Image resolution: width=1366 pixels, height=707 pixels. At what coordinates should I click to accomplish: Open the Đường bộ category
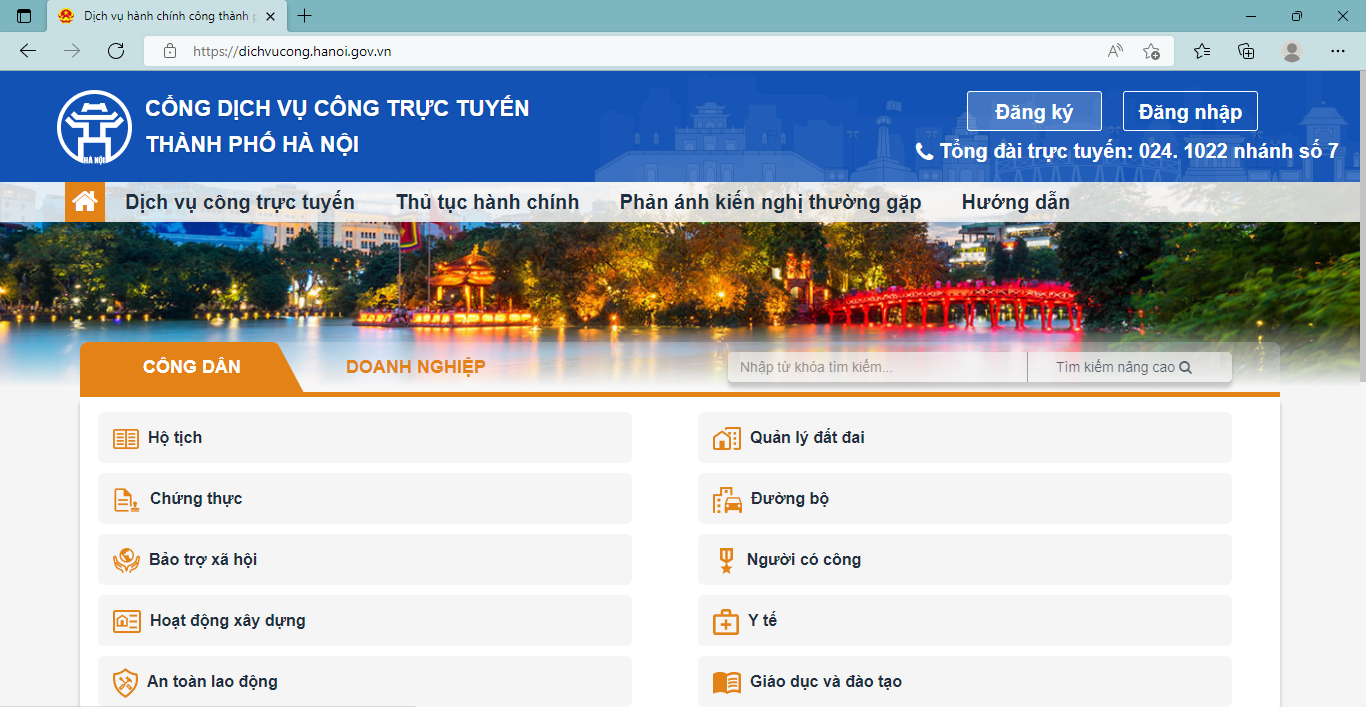965,499
